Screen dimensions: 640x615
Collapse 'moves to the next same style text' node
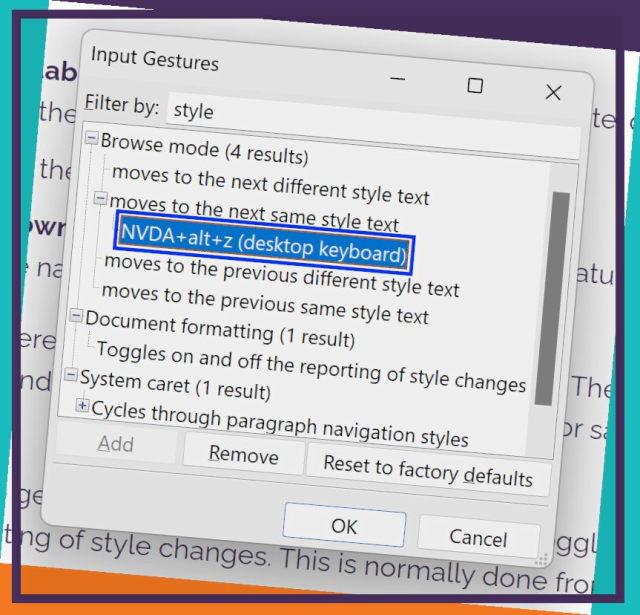[x=101, y=199]
